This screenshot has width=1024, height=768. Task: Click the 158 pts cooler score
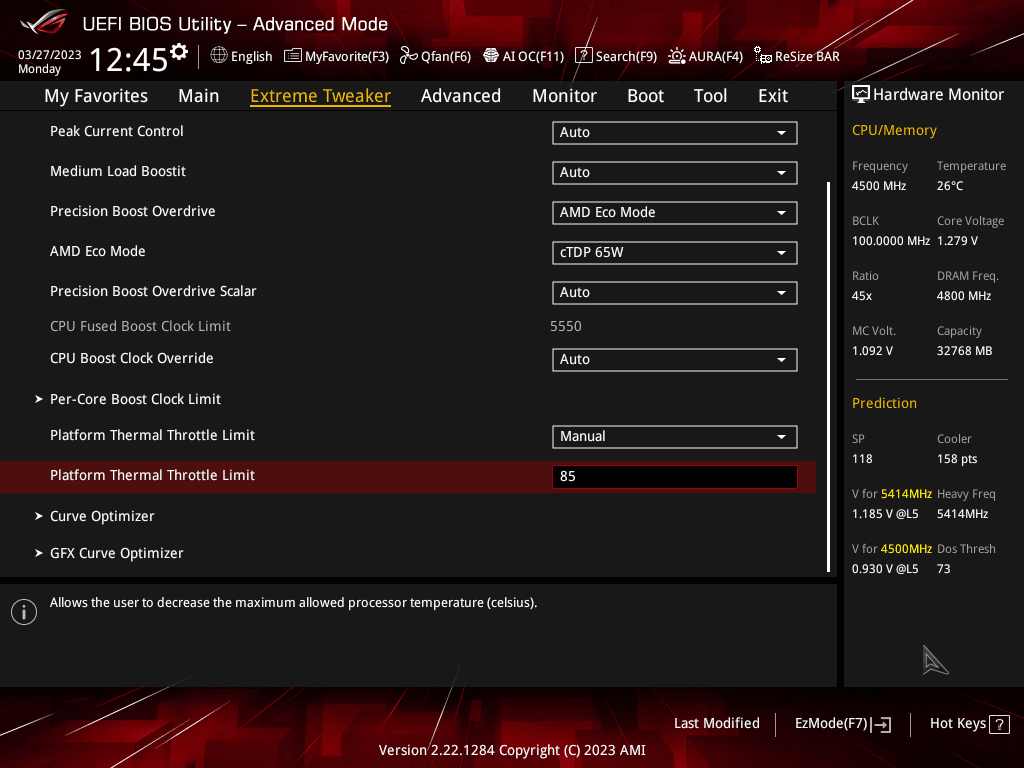957,458
